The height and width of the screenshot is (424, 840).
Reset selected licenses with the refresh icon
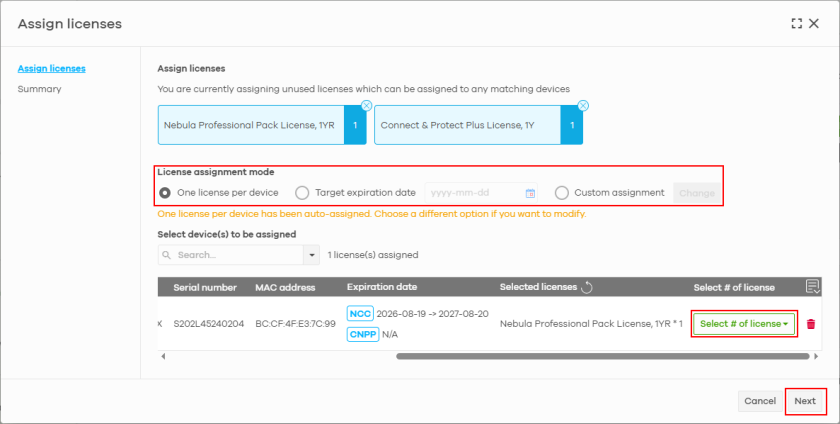click(x=587, y=287)
